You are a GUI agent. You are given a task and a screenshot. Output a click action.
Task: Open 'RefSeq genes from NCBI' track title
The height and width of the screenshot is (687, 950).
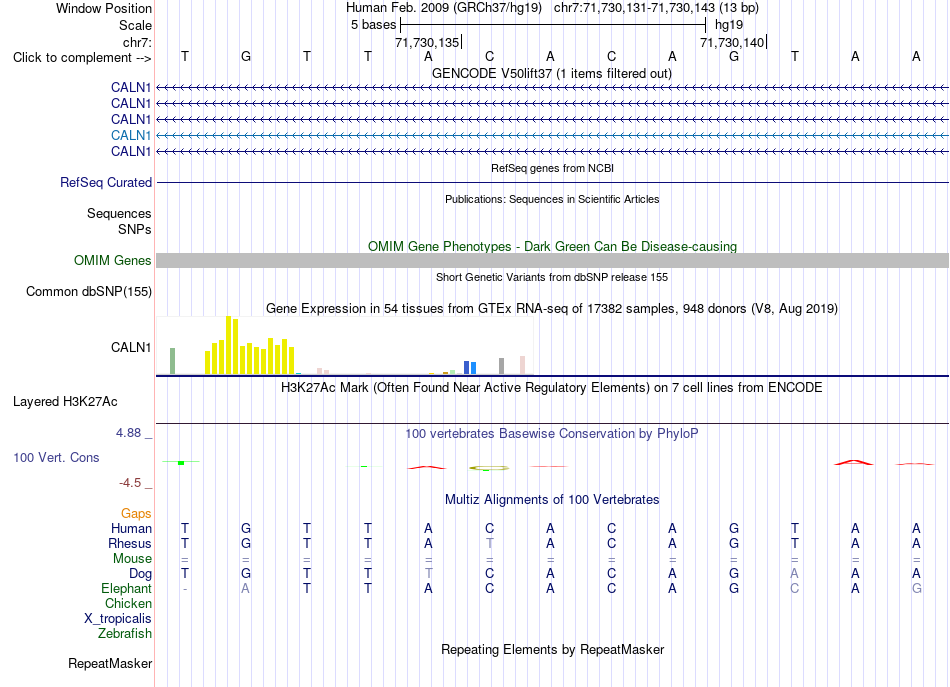tap(552, 168)
